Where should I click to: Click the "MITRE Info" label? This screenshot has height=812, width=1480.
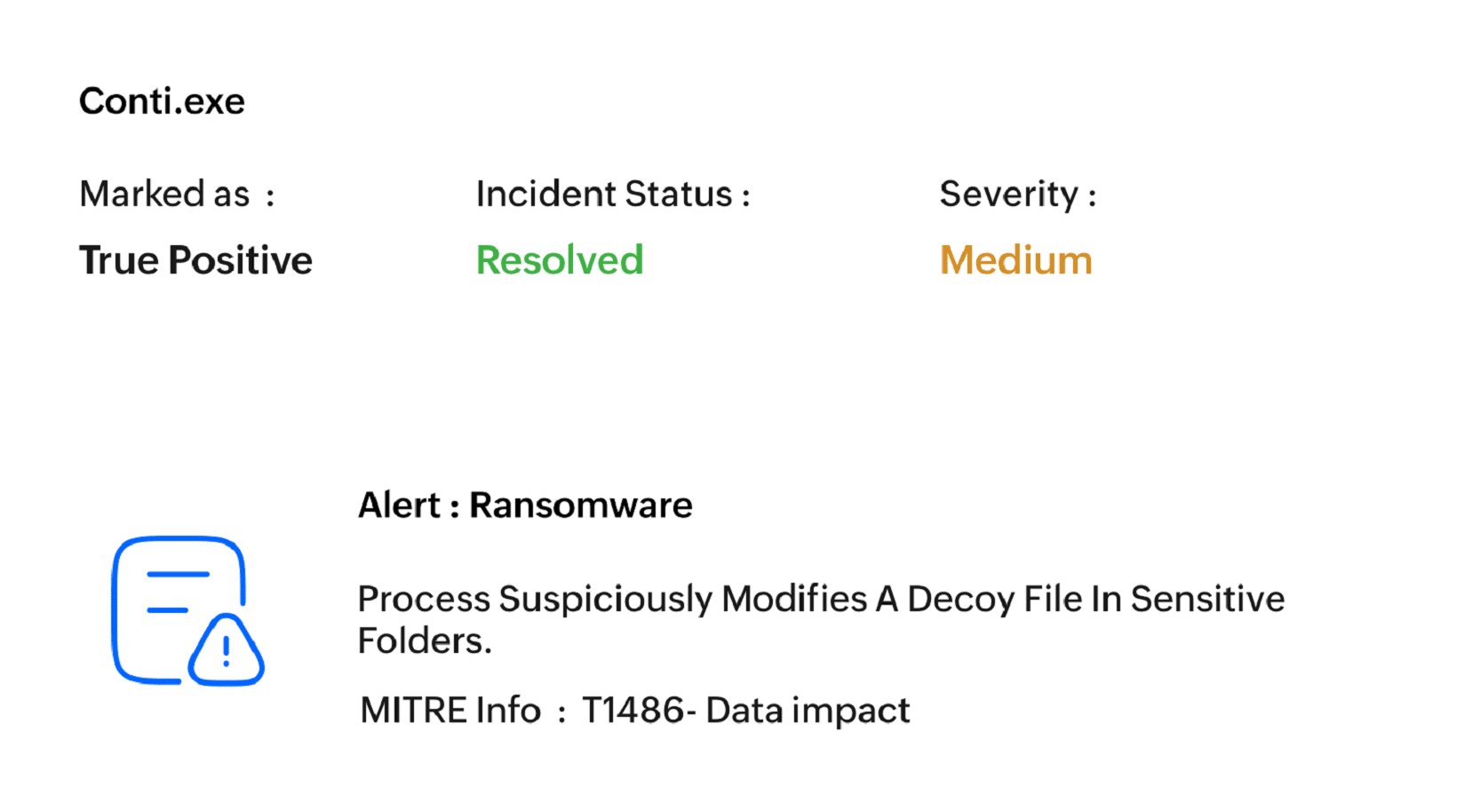point(450,711)
